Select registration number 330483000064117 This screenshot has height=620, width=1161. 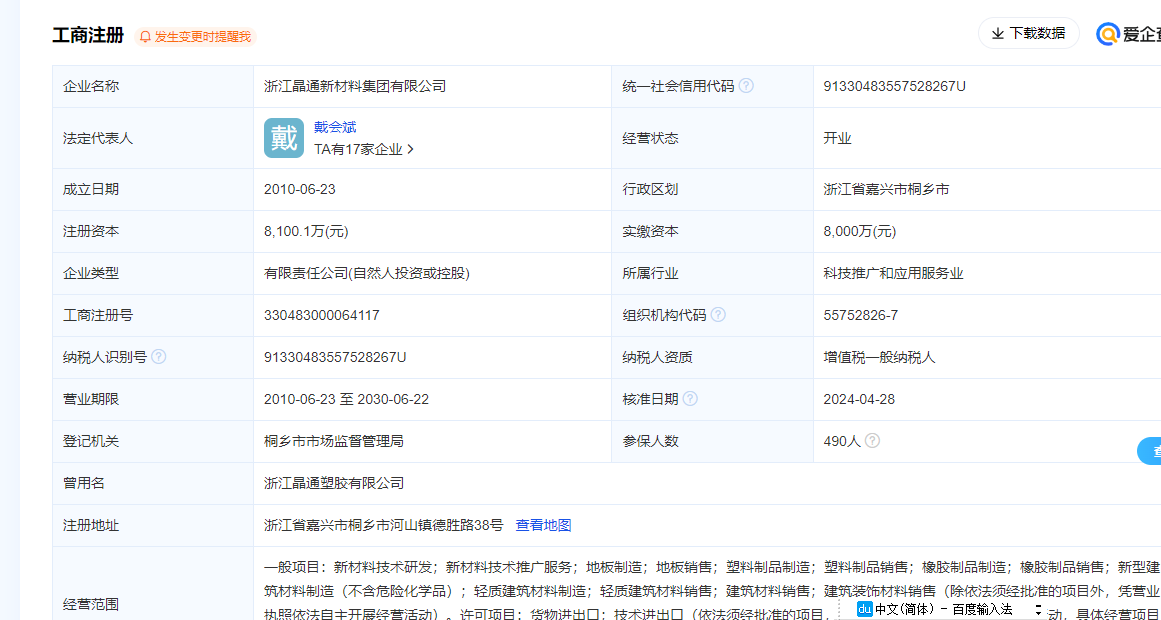321,315
